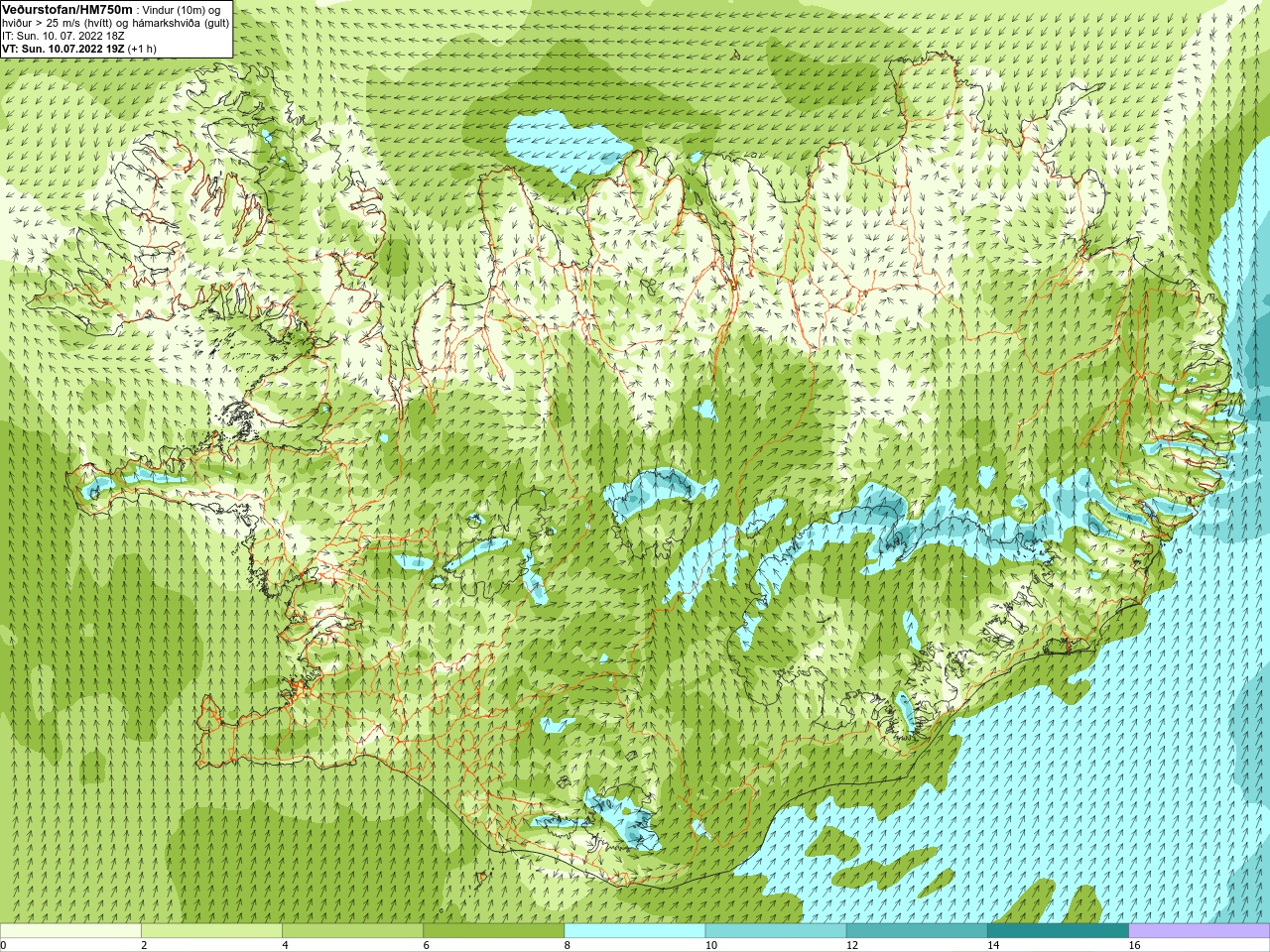Click the scale label '8'
Image resolution: width=1270 pixels, height=952 pixels.
(568, 945)
